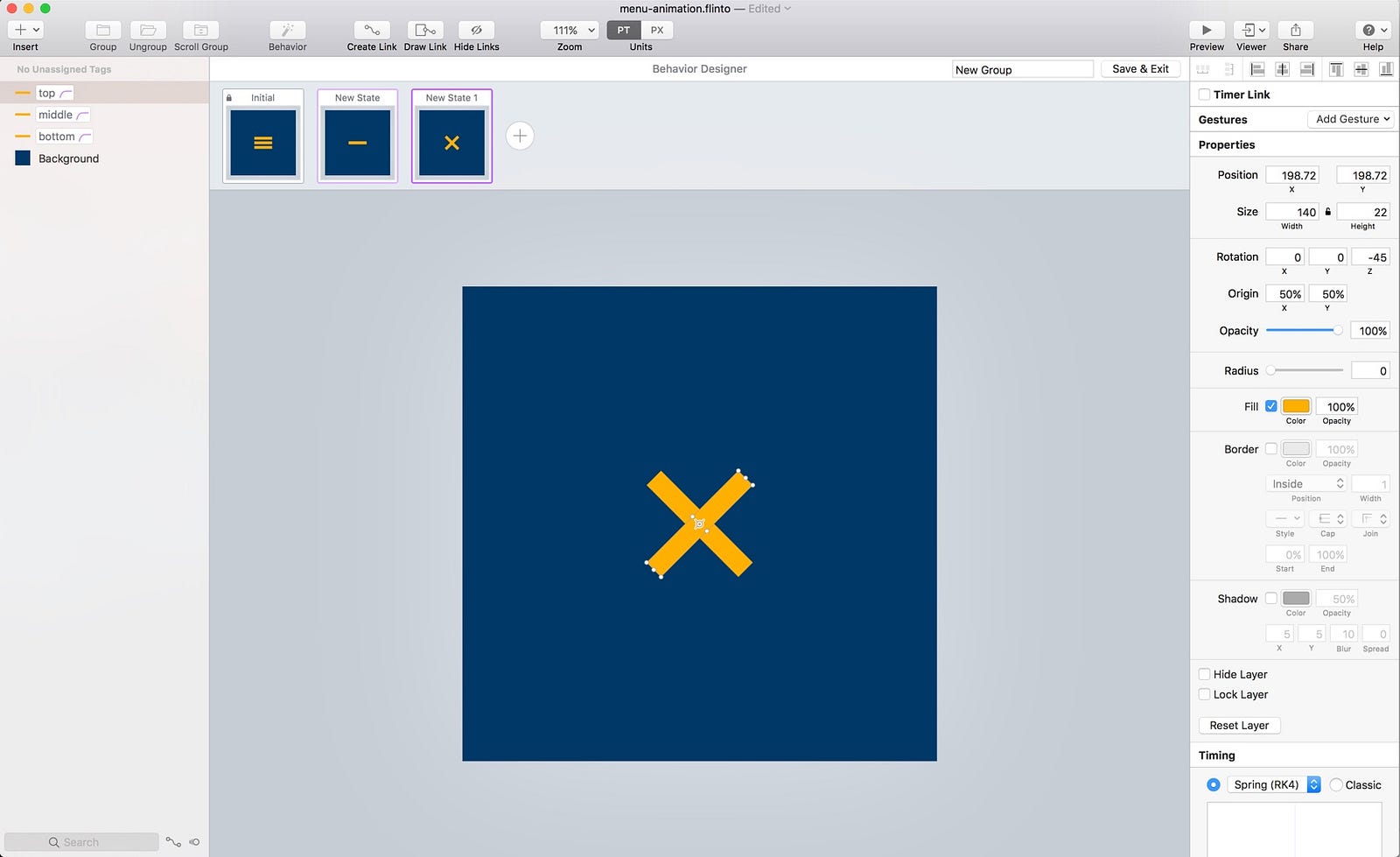Open the Add Gesture dropdown
Screen dimensions: 1400x857
[x=1351, y=119]
